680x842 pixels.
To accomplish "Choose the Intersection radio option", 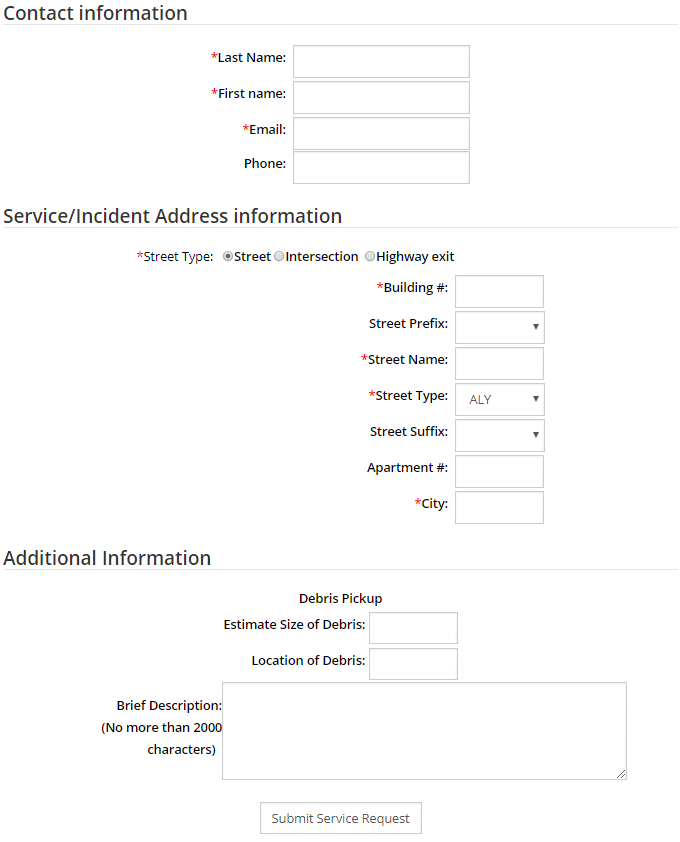I will (279, 257).
